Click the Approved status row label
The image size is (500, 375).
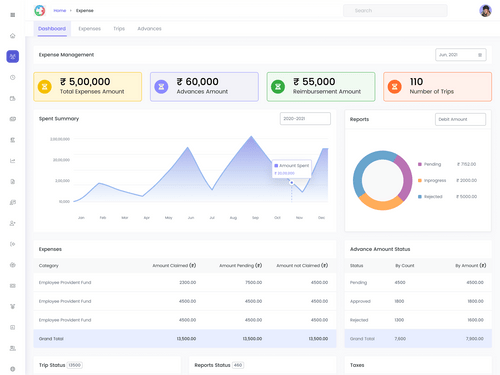coord(360,301)
